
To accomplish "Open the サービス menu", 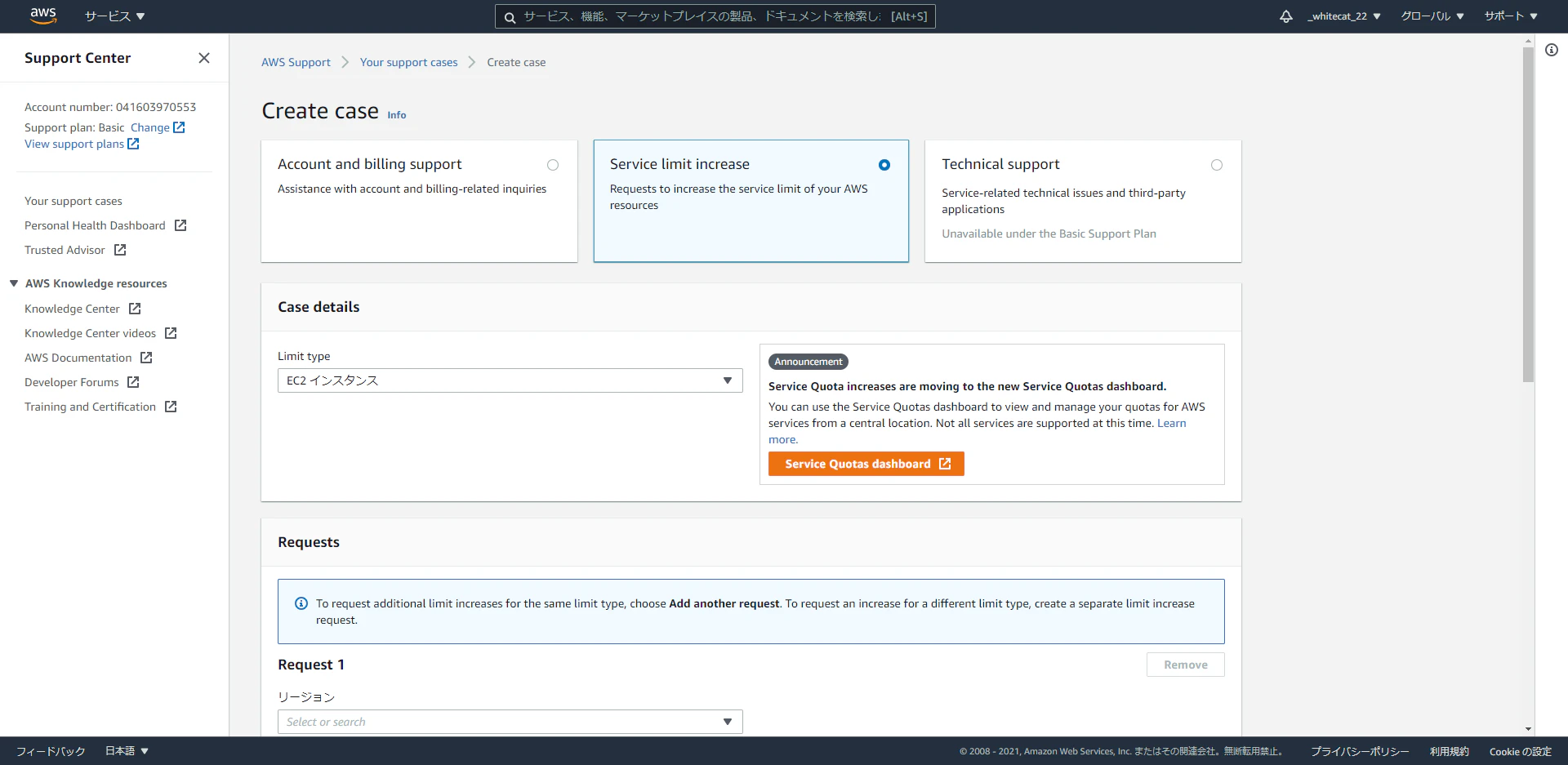I will (114, 16).
